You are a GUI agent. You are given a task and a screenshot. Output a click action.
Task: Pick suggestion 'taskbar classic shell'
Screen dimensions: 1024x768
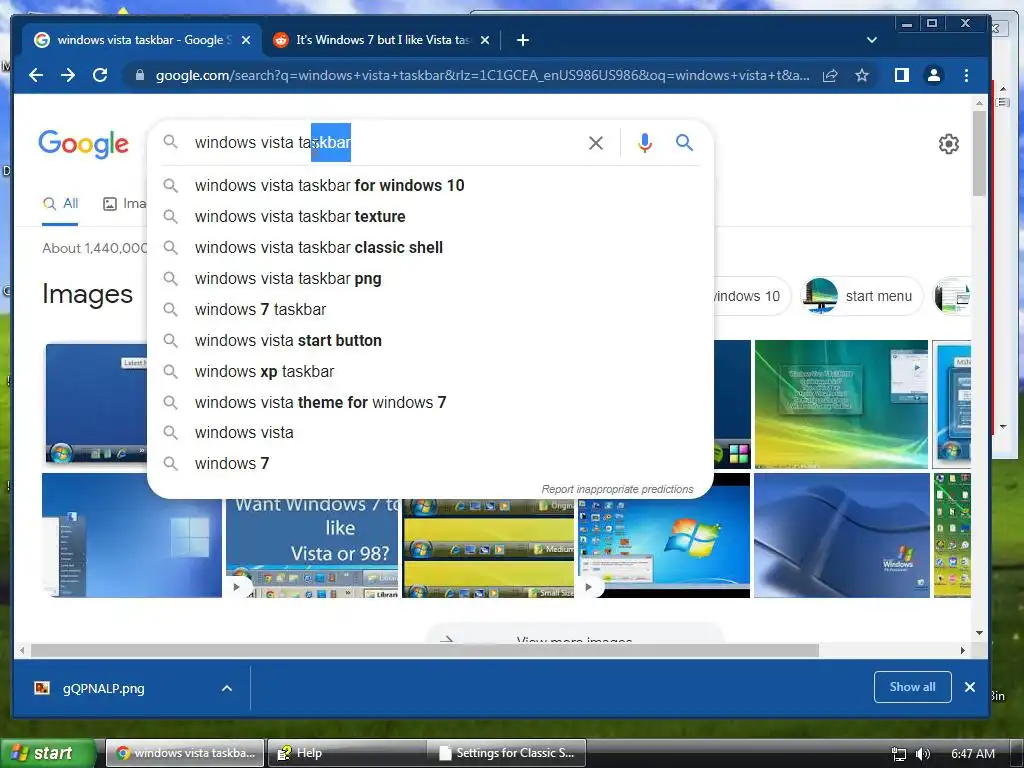[x=430, y=248]
